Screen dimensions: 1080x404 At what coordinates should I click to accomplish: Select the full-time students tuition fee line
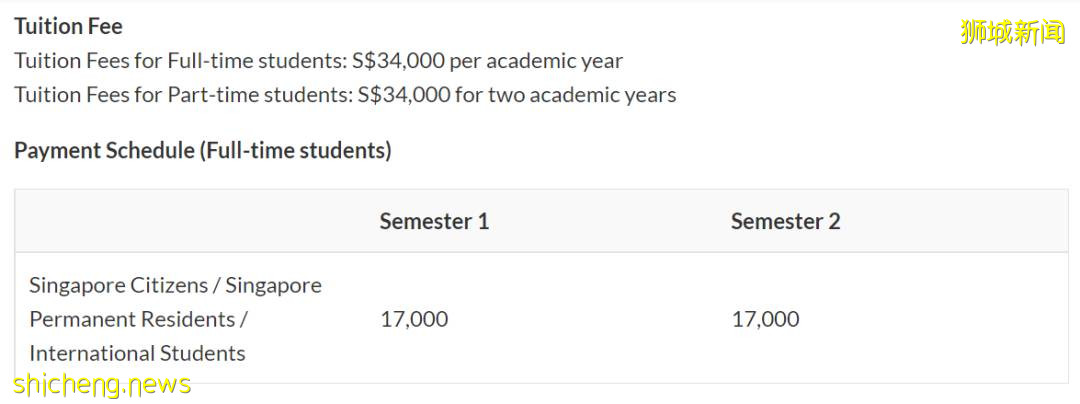(318, 61)
